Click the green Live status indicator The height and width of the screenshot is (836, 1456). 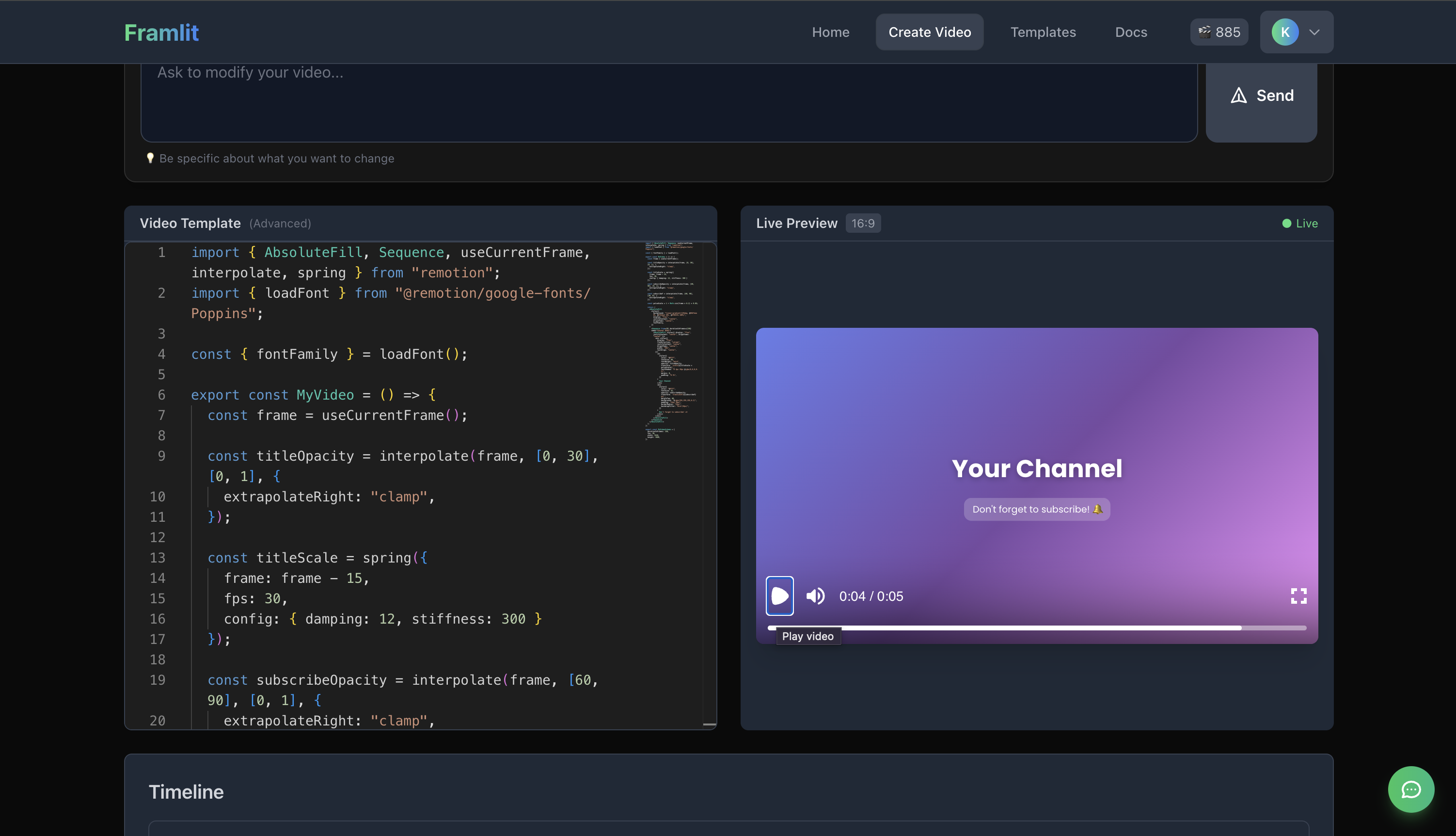[1300, 224]
